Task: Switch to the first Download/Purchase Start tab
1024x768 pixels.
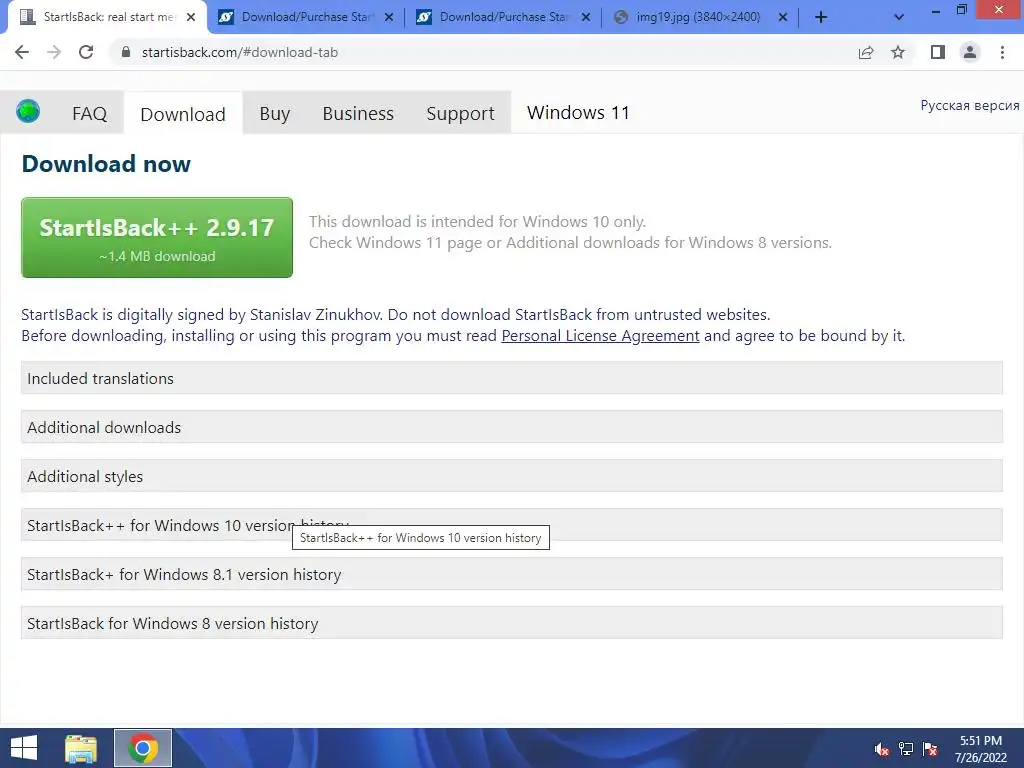Action: coord(305,17)
